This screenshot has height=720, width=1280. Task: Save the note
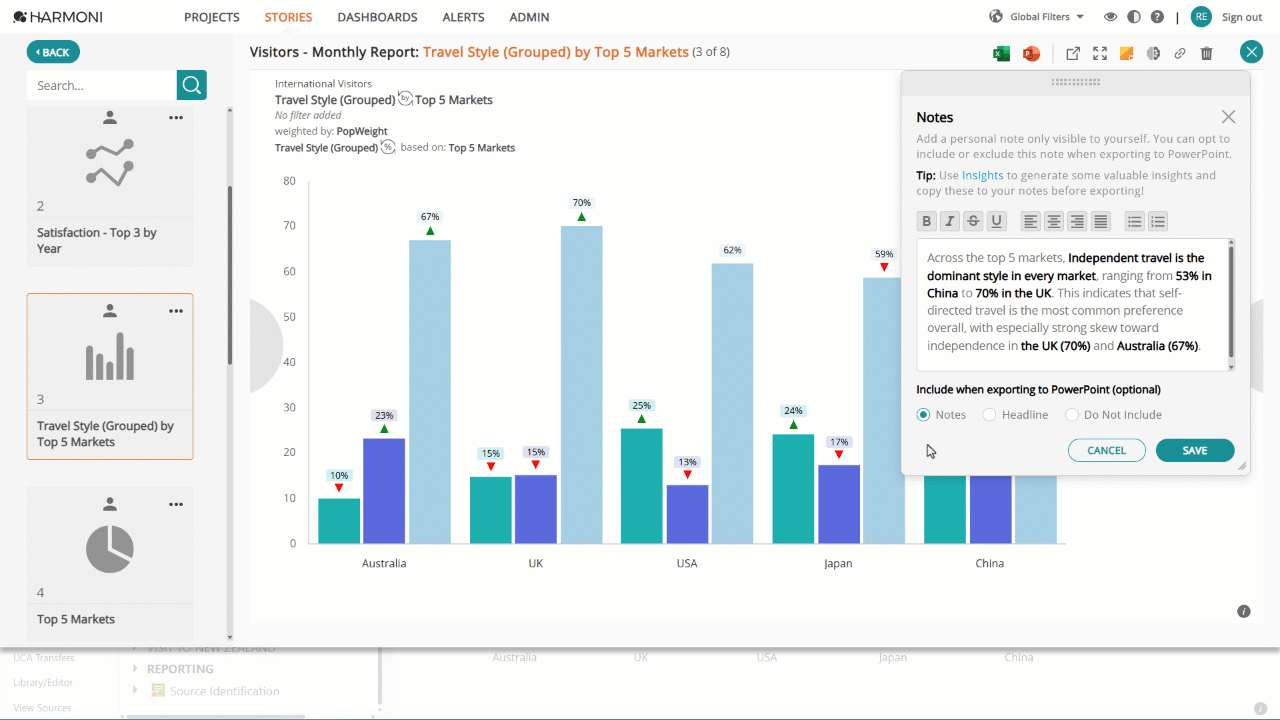[x=1195, y=450]
